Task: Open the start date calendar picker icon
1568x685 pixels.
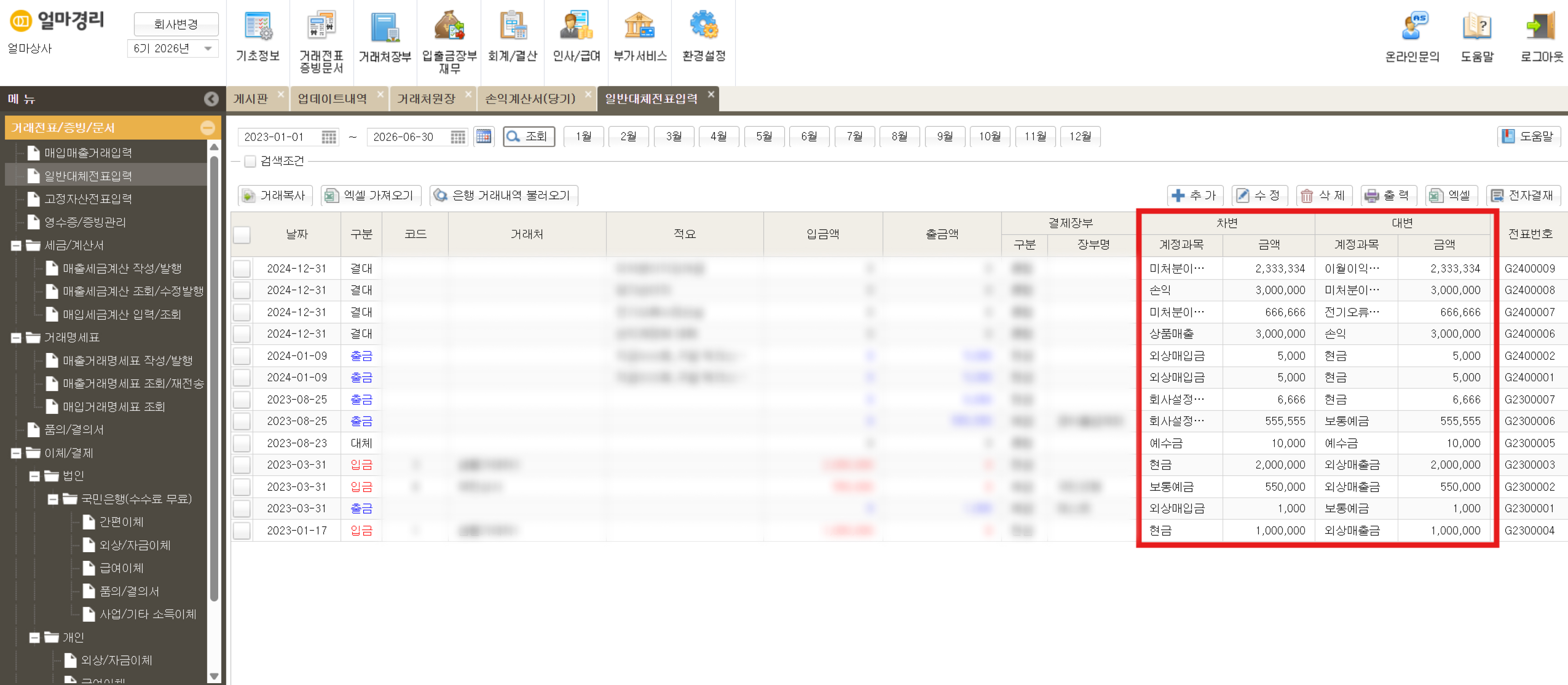Action: pyautogui.click(x=329, y=137)
